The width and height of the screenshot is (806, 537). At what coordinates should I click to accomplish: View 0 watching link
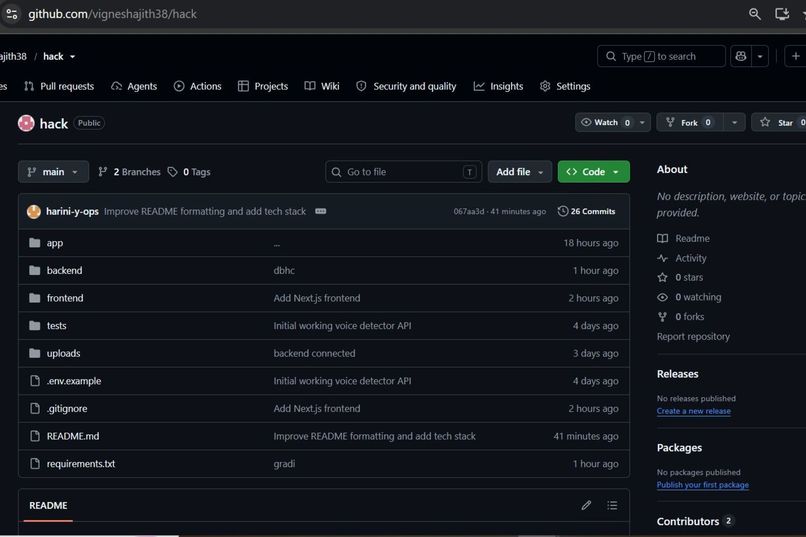[x=689, y=297]
